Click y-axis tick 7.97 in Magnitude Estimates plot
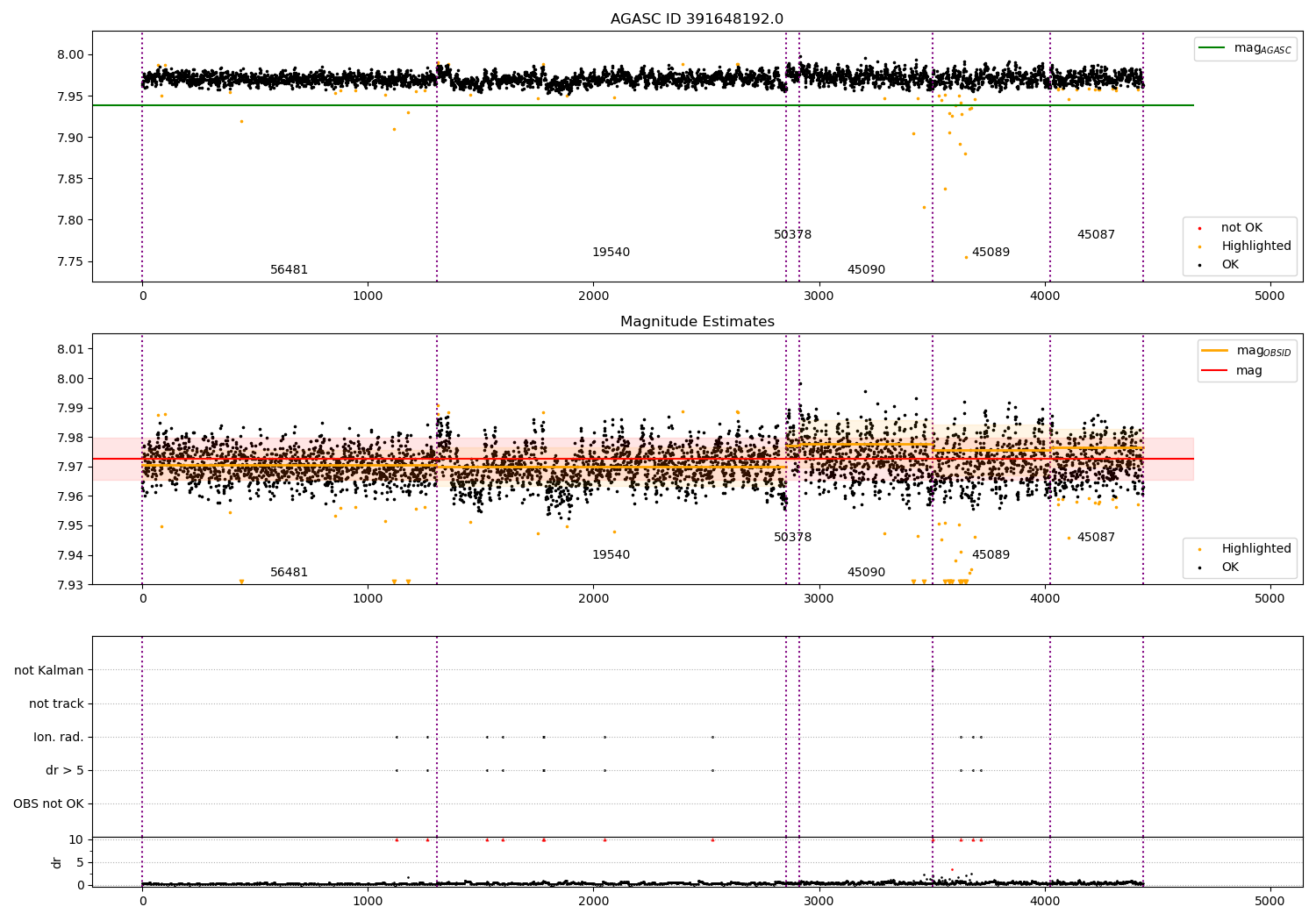The width and height of the screenshot is (1316, 921). pyautogui.click(x=70, y=467)
